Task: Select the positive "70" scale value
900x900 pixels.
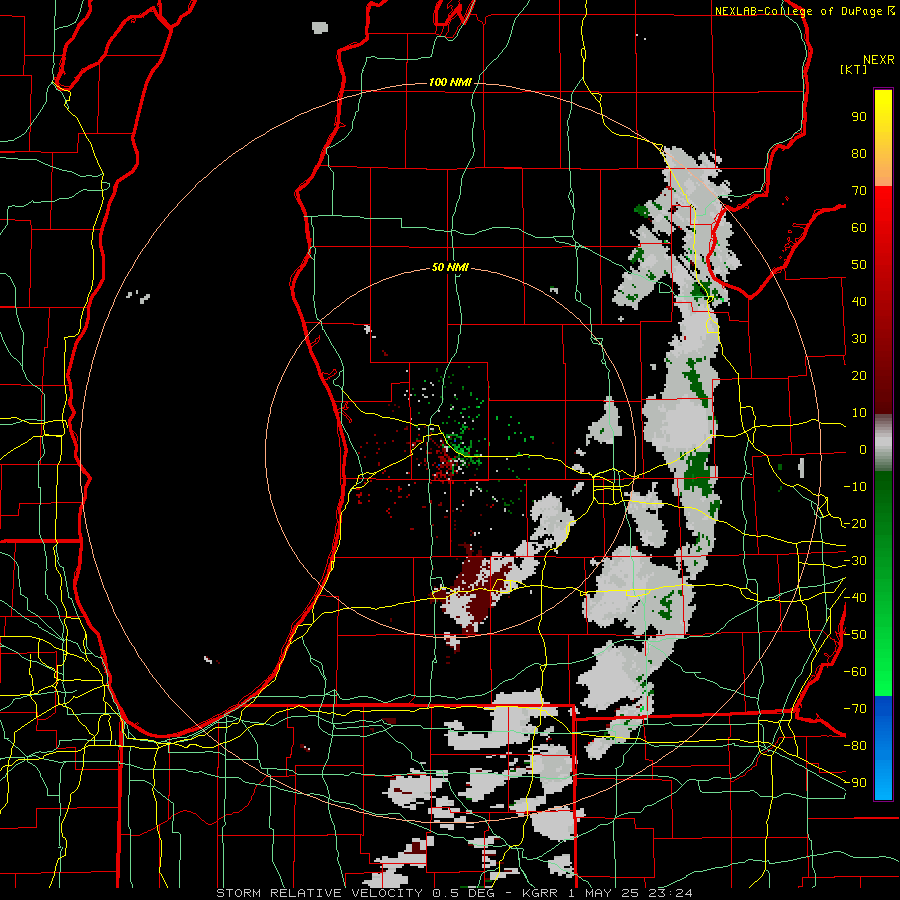Action: pos(859,191)
